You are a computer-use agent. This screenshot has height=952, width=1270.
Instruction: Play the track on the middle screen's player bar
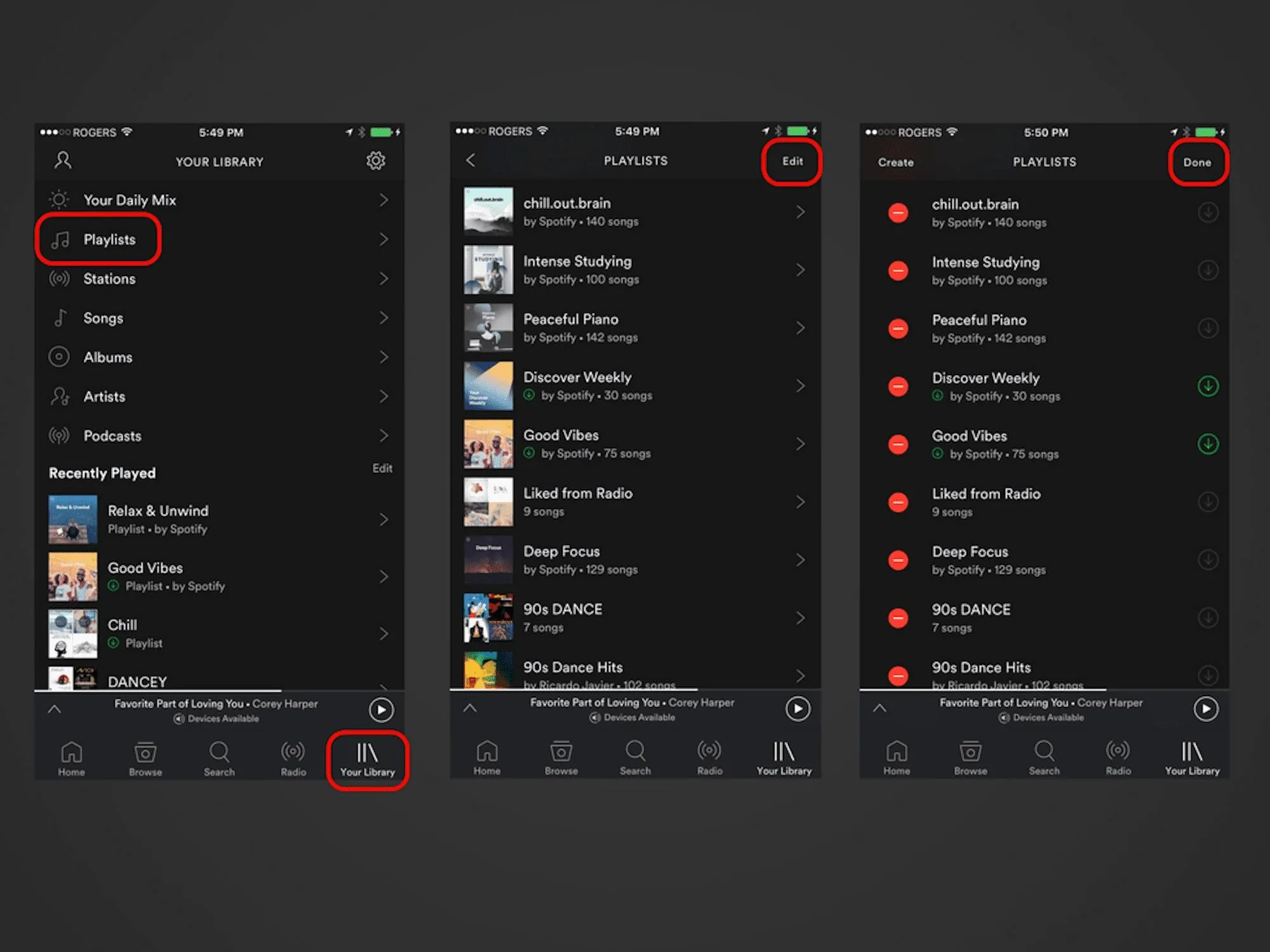point(798,708)
